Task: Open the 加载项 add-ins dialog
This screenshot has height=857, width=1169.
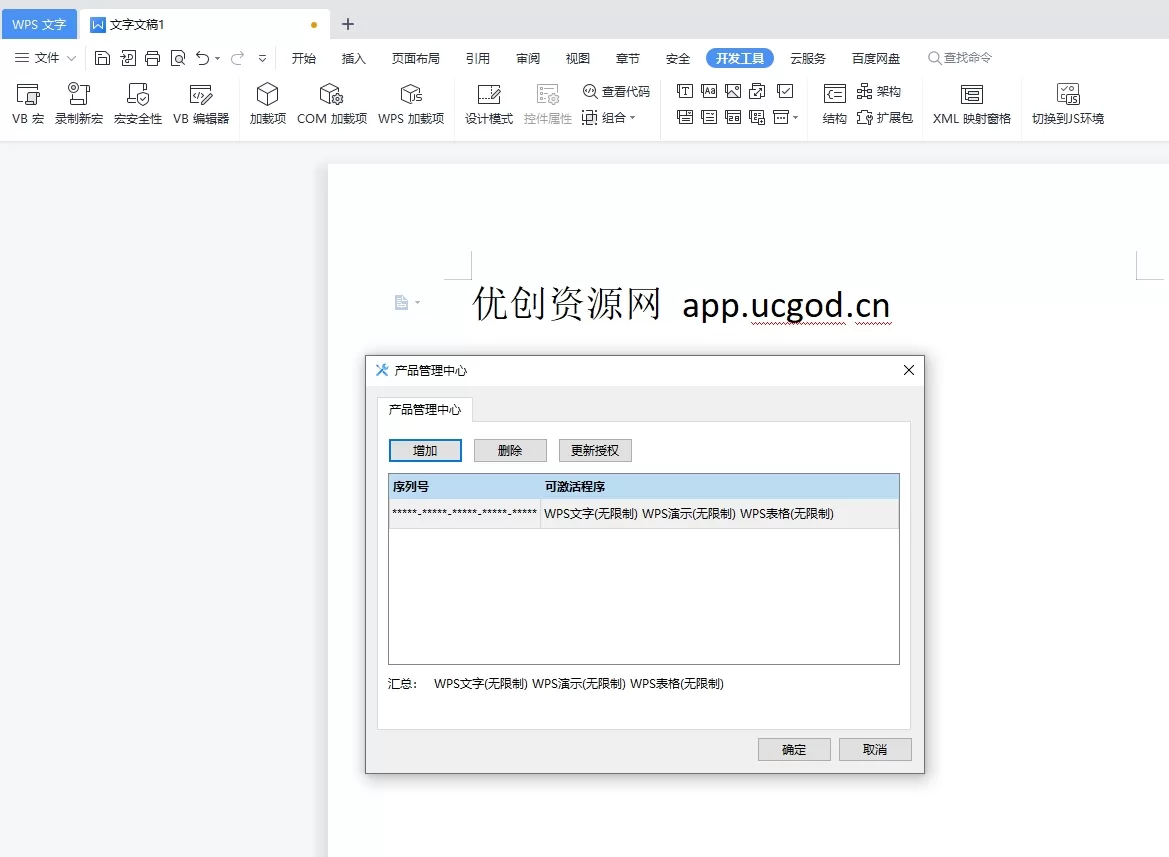Action: pos(268,103)
